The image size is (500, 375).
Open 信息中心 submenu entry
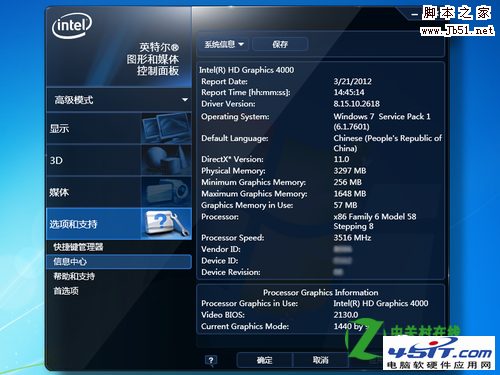(119, 262)
